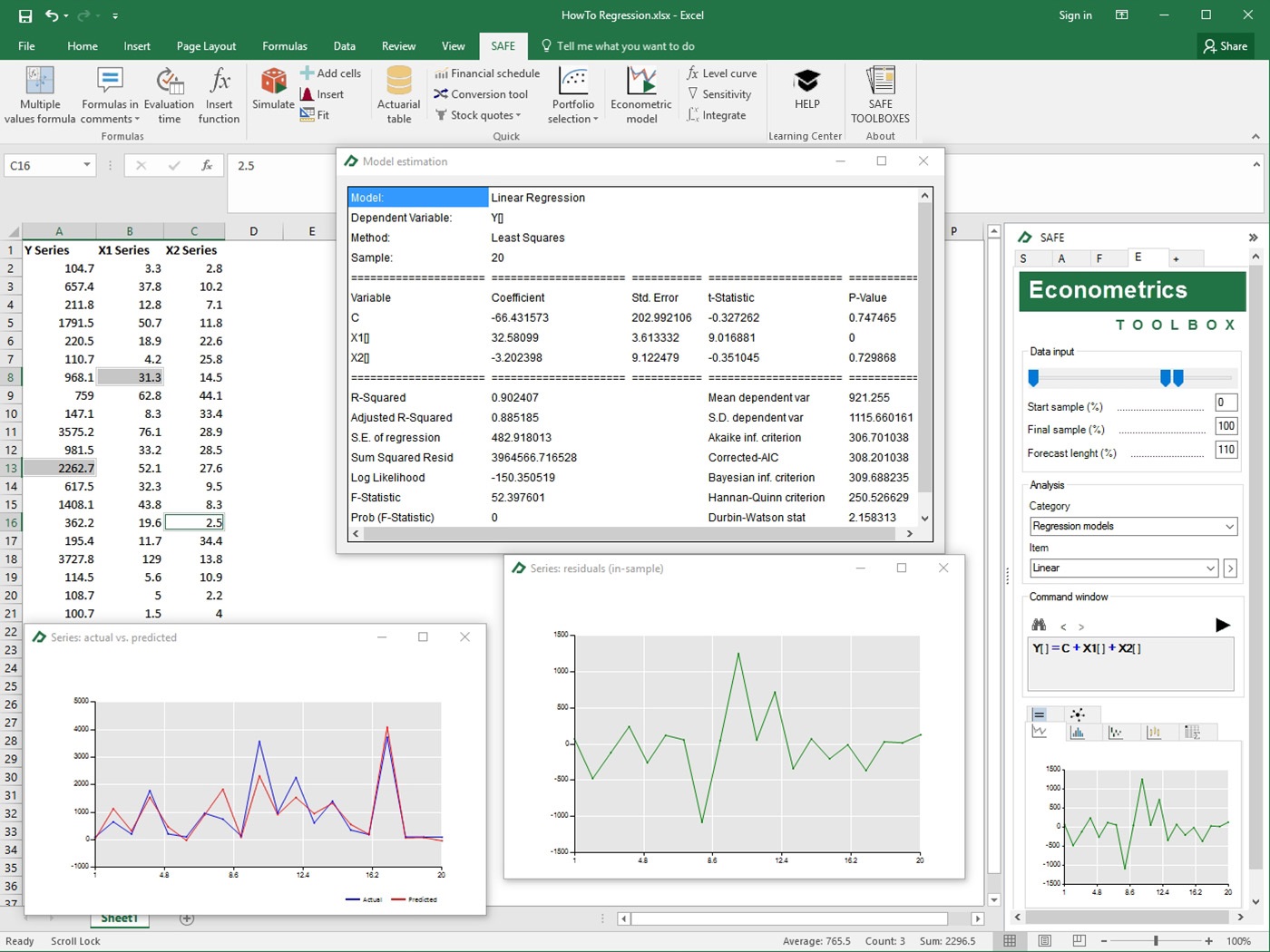Launch the Simulate dice tool
1270x952 pixels.
(x=273, y=88)
